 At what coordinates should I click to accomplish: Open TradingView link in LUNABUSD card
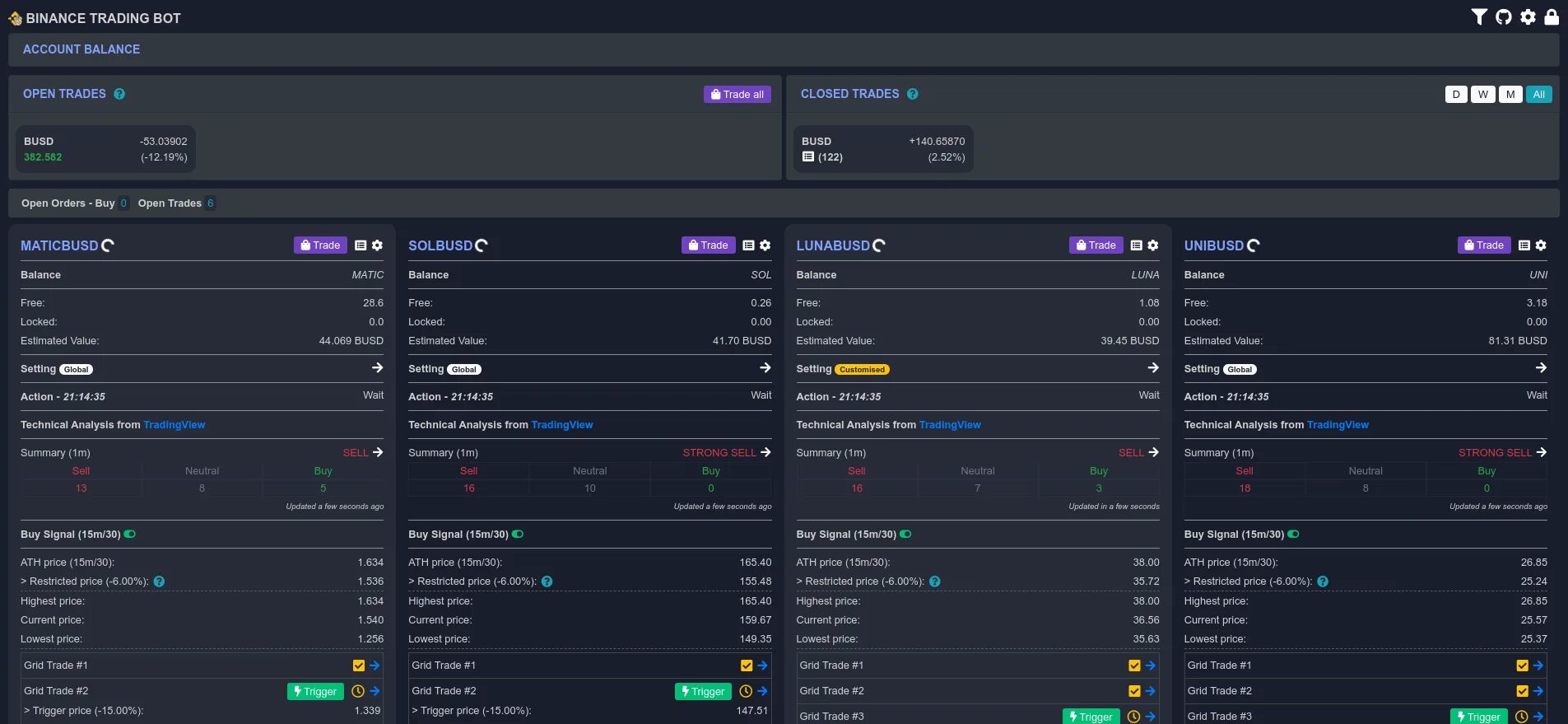pos(950,425)
